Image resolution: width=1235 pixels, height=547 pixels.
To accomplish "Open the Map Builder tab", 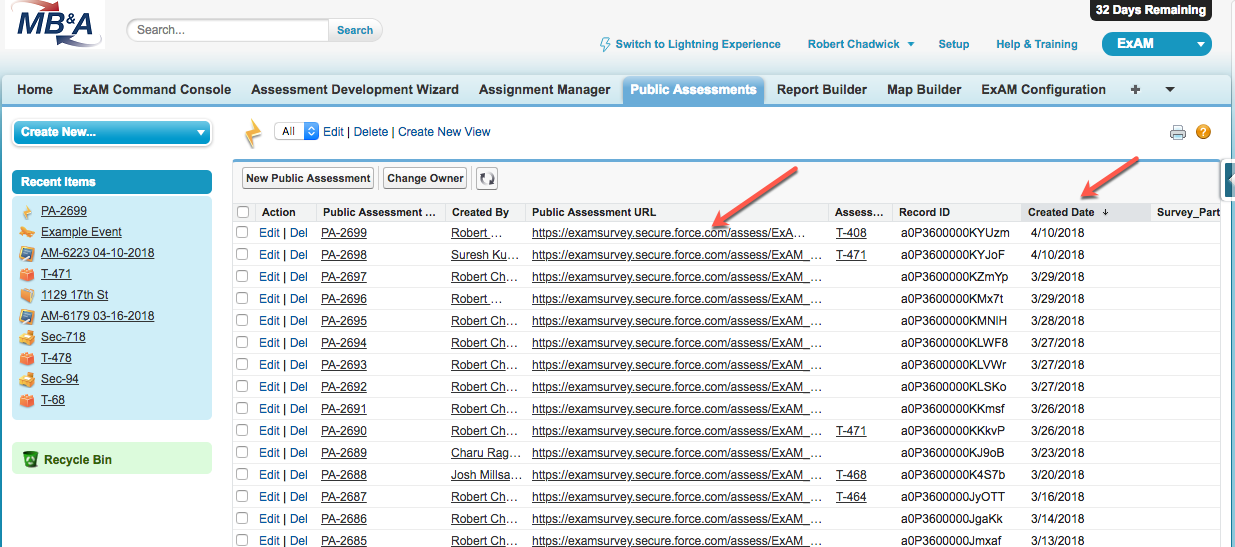I will pyautogui.click(x=924, y=90).
